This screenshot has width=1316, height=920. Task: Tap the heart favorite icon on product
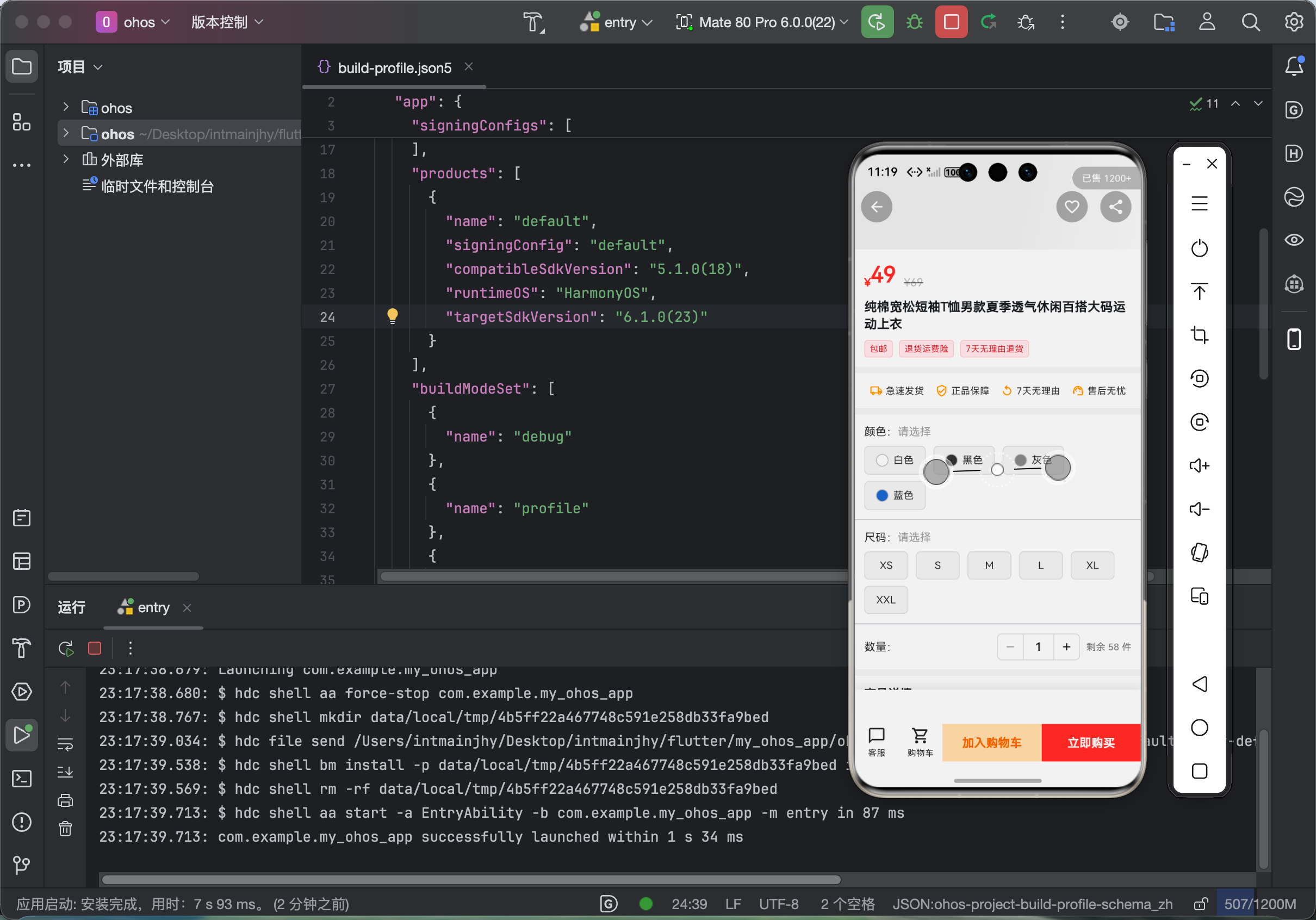[x=1071, y=207]
